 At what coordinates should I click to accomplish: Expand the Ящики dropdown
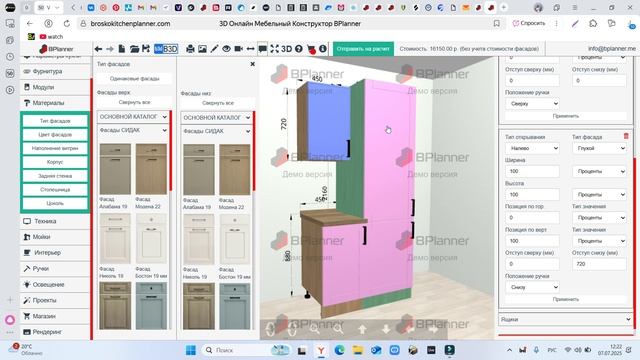[565, 320]
